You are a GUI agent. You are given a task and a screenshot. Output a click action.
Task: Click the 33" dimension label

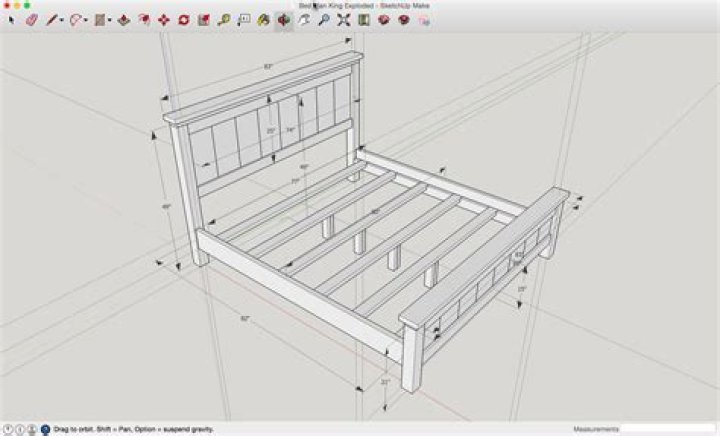tap(385, 382)
